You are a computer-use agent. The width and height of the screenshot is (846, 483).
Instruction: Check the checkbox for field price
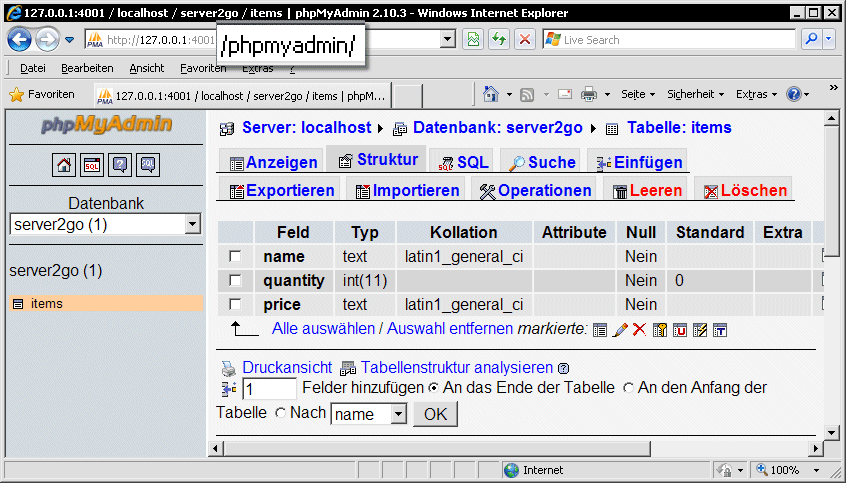point(235,304)
